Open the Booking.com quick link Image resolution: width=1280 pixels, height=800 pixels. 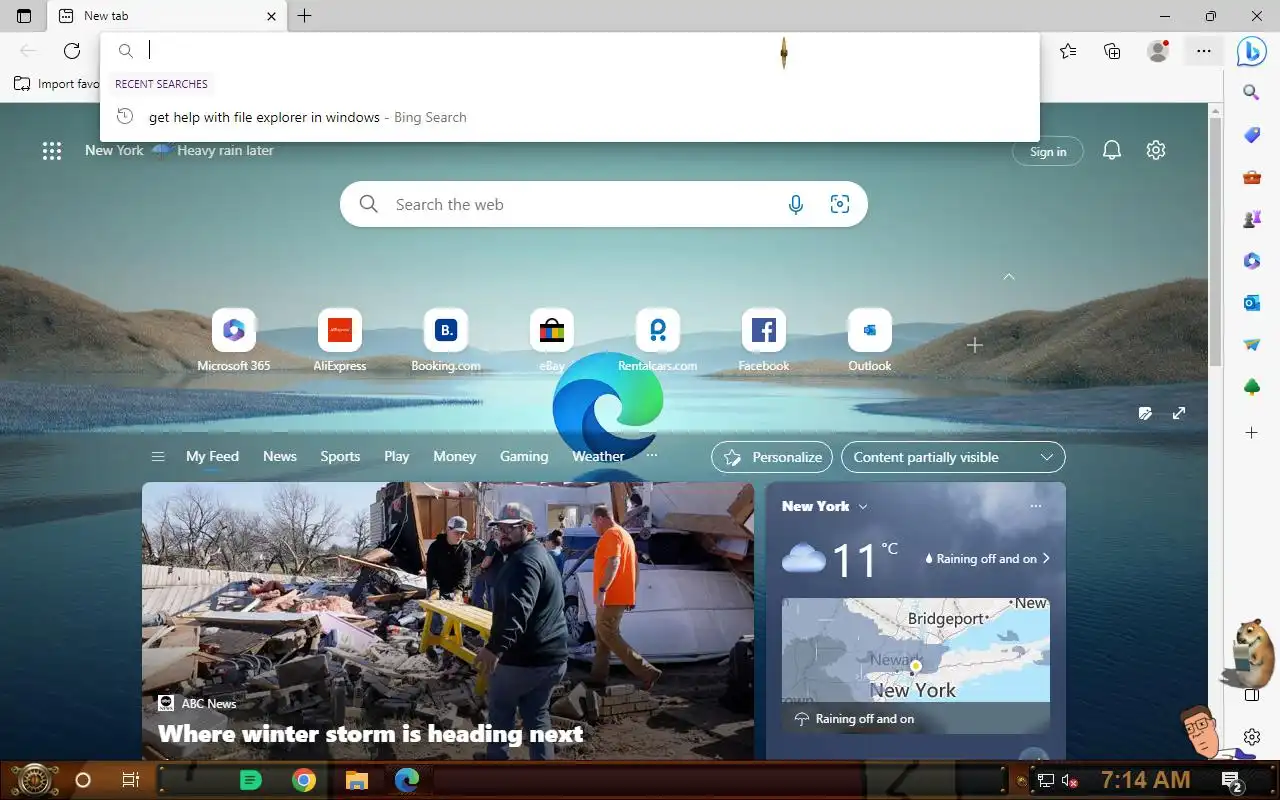click(x=446, y=340)
